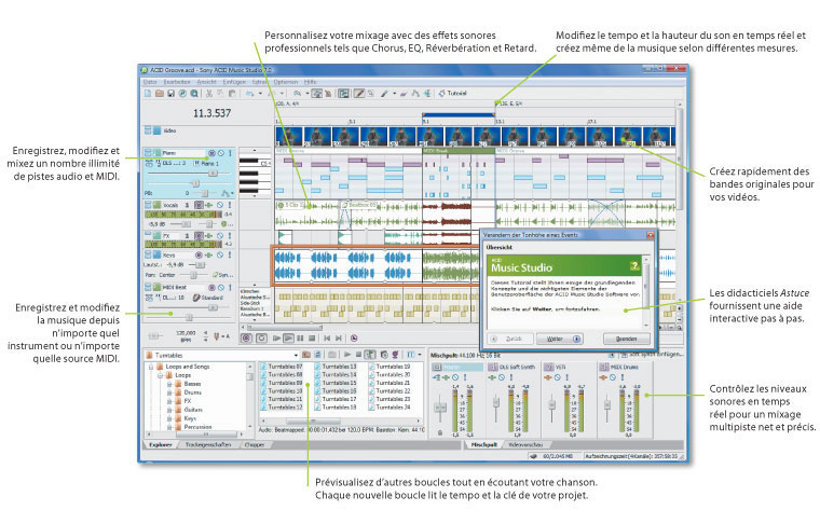The image size is (820, 524).
Task: Solo the Vocals track
Action: click(230, 205)
